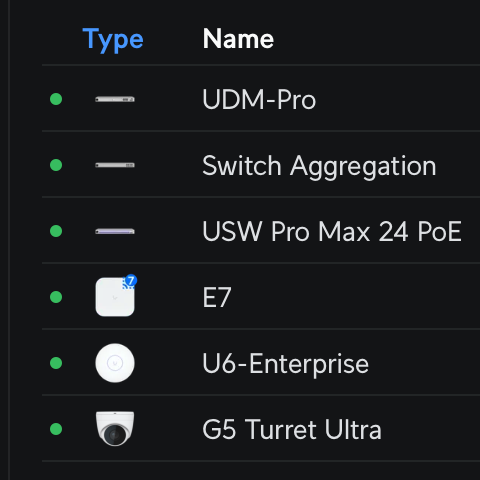
Task: Click the U6-Enterprise access point icon
Action: click(115, 363)
